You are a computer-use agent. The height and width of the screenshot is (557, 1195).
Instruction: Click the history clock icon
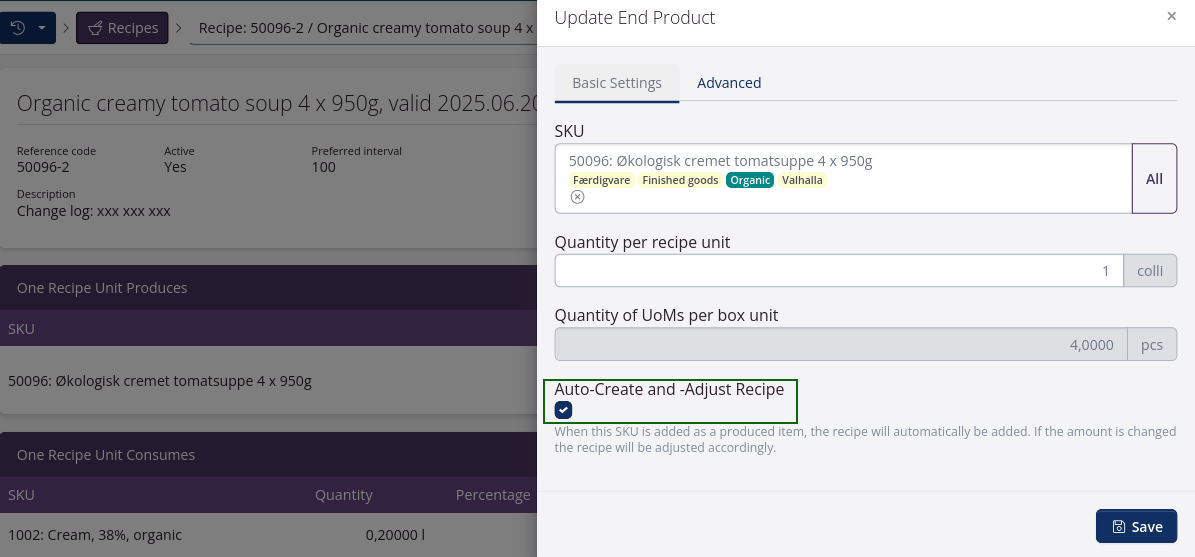click(x=18, y=28)
